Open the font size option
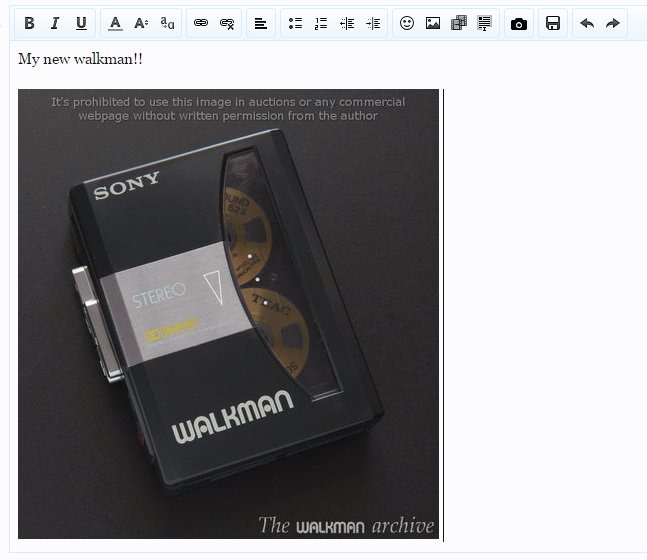 pyautogui.click(x=141, y=23)
